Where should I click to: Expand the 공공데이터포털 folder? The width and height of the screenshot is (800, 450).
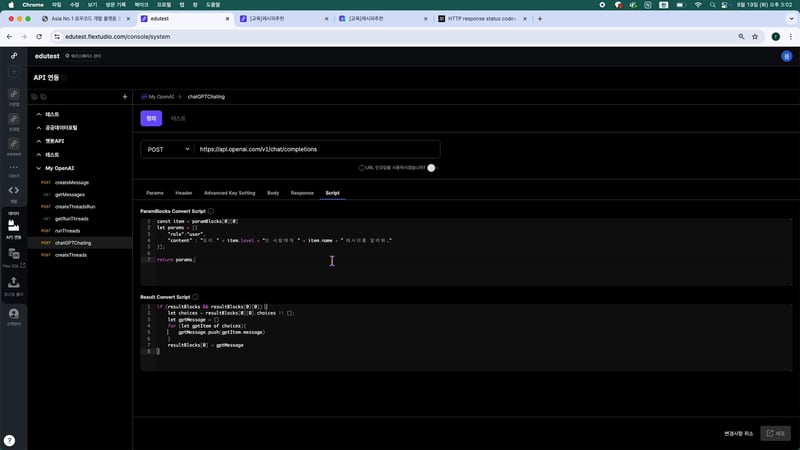pos(38,128)
